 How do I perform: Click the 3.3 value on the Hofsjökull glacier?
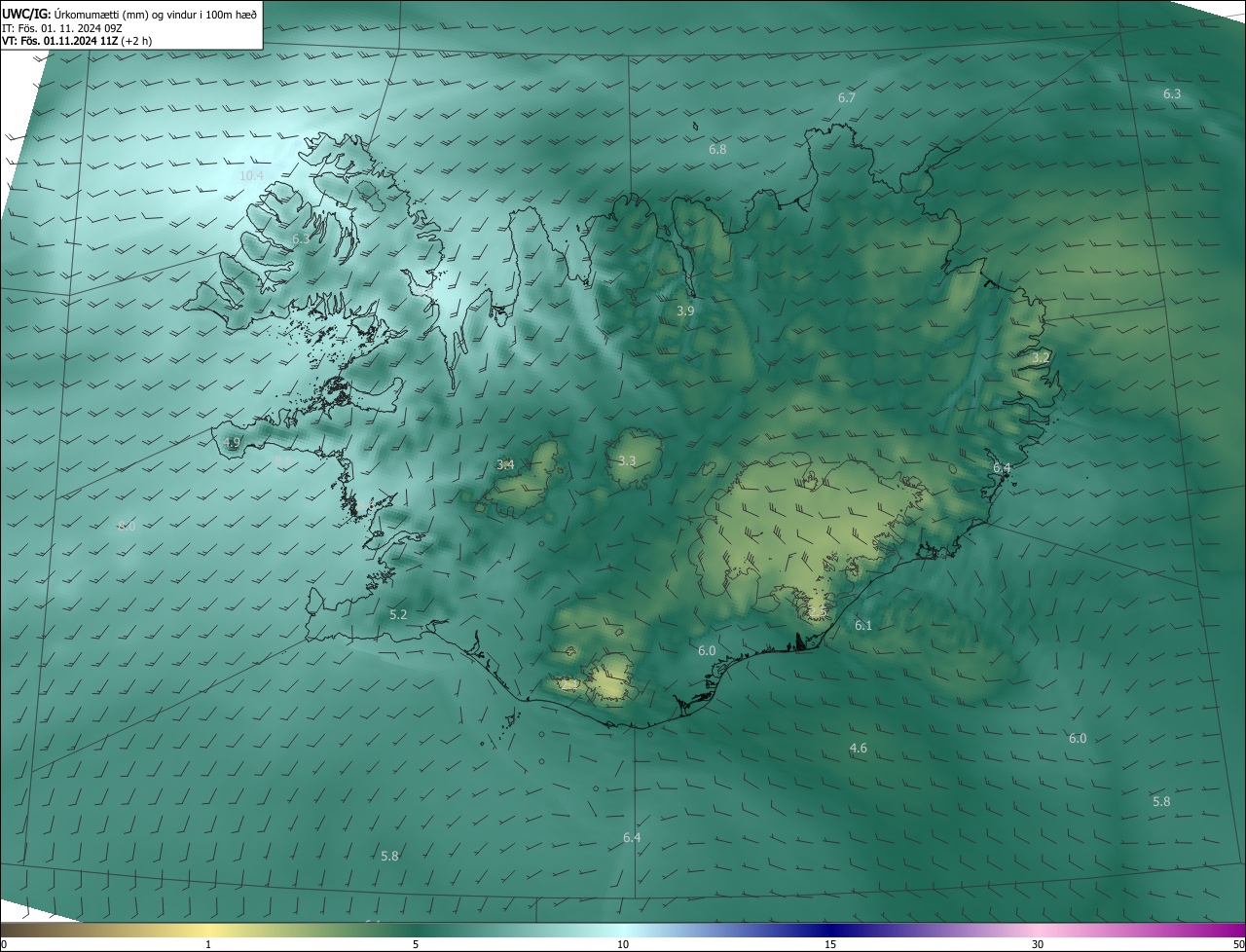pos(627,460)
